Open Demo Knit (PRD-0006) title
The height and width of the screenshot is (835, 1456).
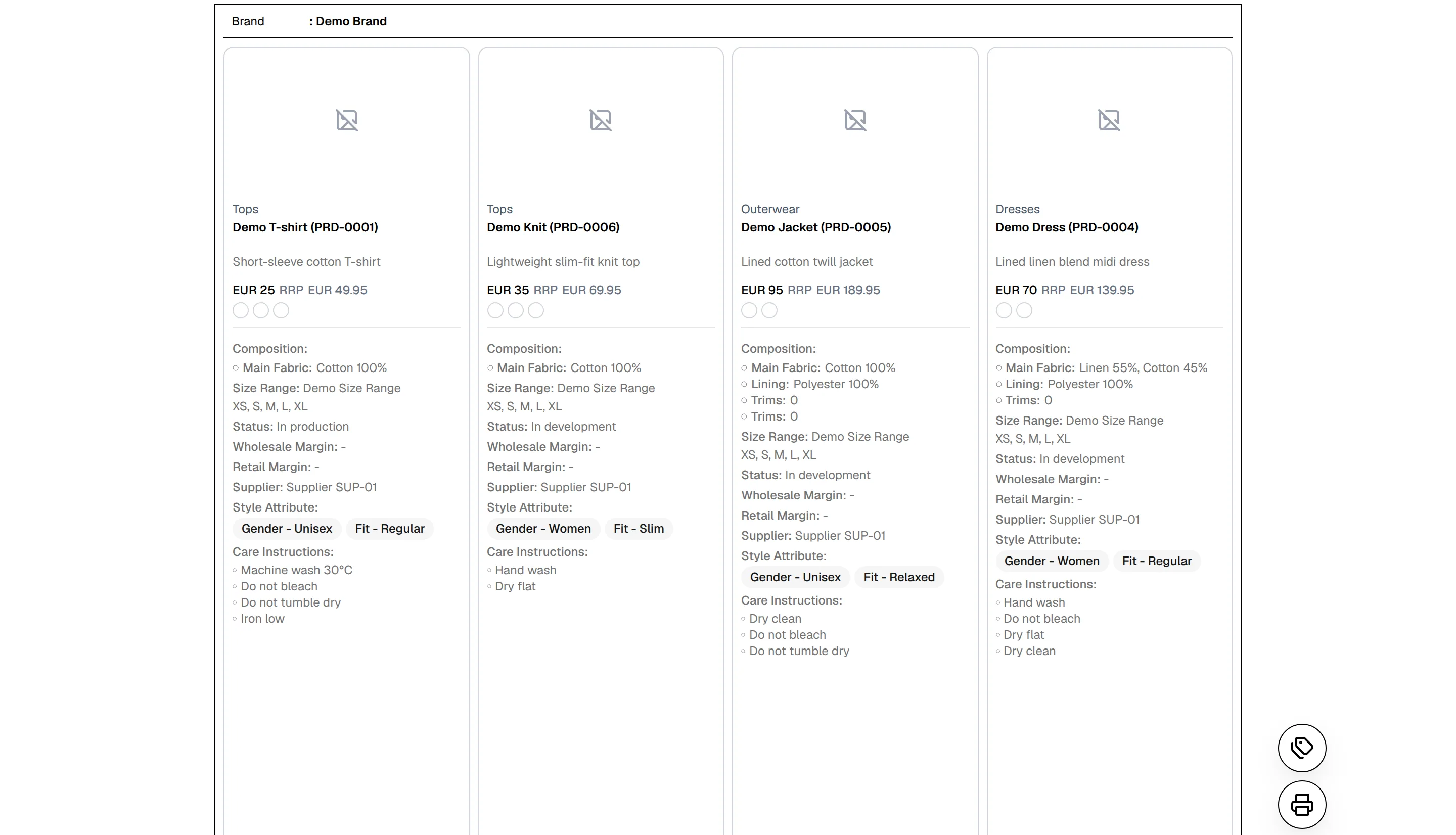coord(553,227)
